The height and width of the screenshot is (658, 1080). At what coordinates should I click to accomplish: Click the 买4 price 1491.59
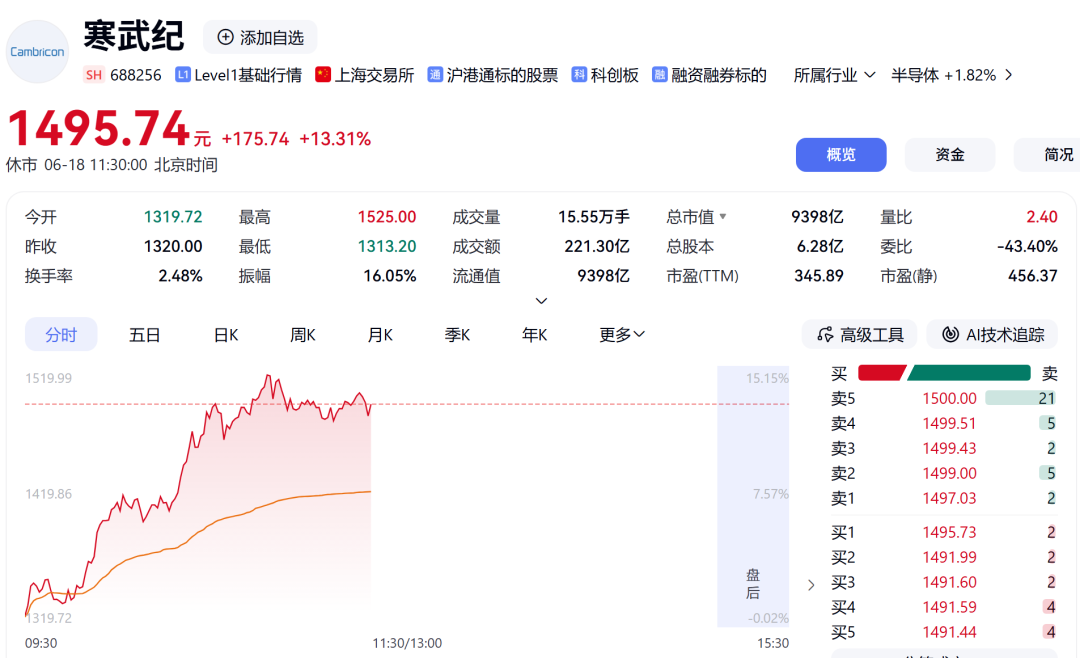[949, 606]
